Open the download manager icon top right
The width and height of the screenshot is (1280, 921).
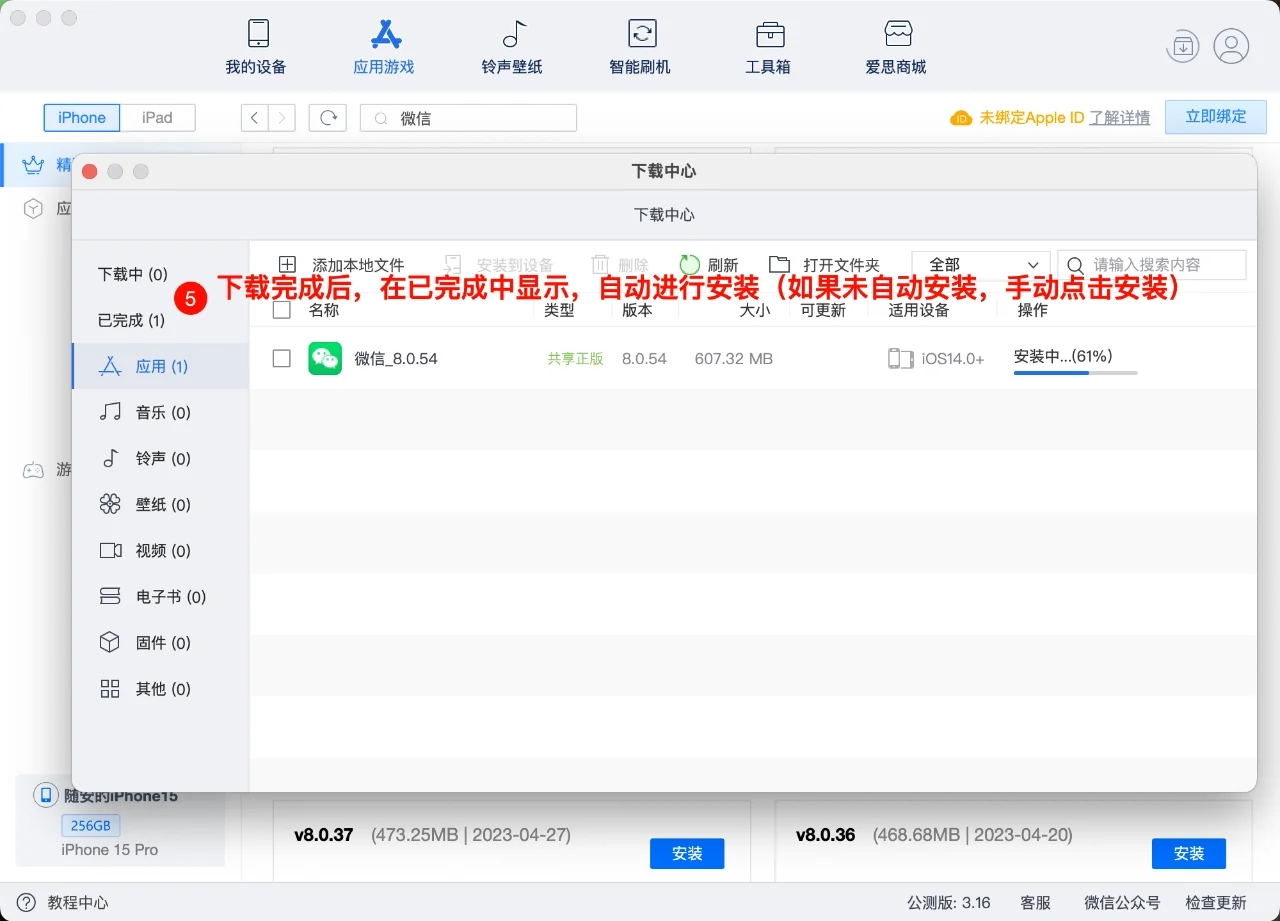point(1182,46)
